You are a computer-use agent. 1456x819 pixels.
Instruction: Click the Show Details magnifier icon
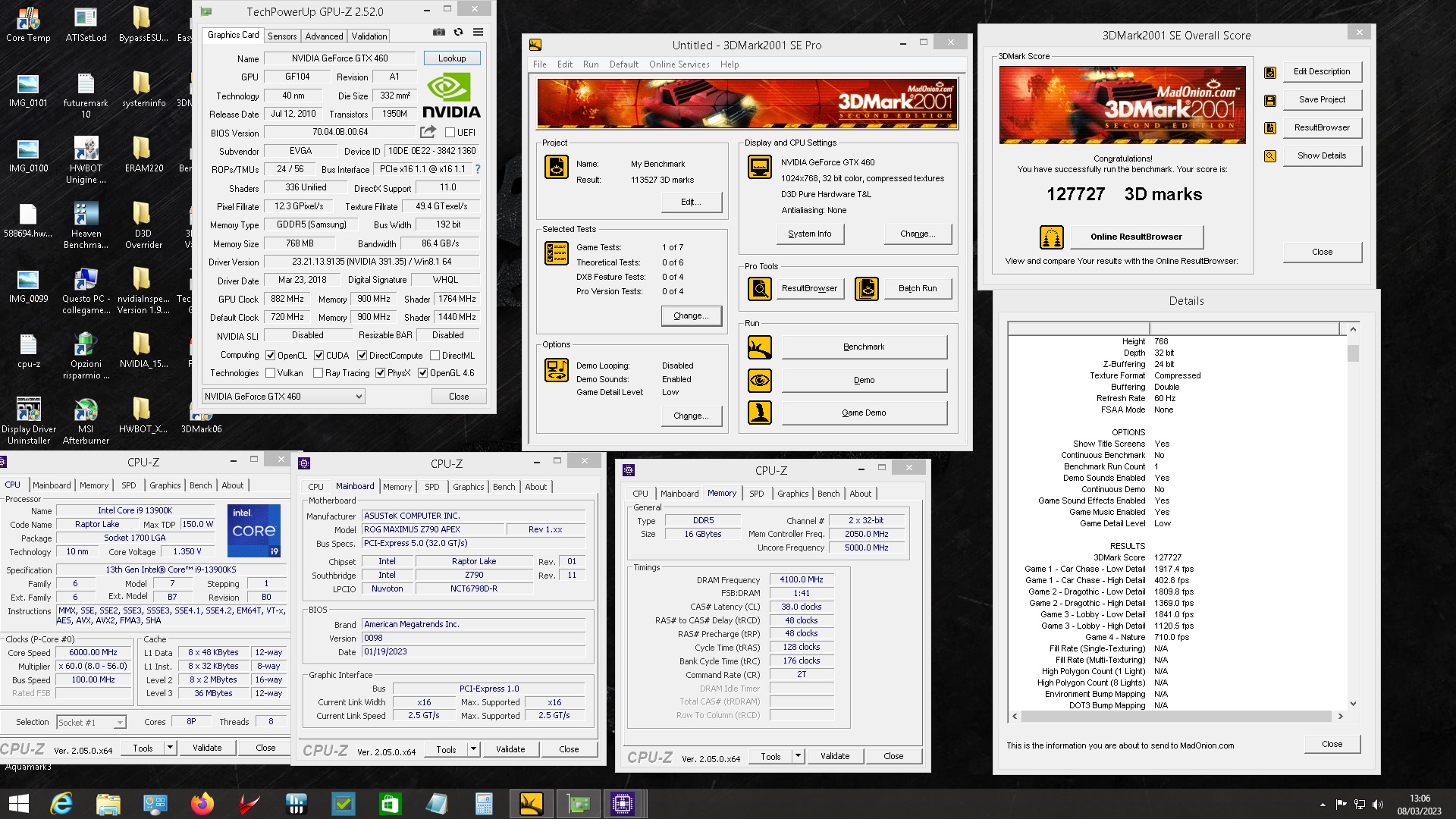pos(1270,156)
